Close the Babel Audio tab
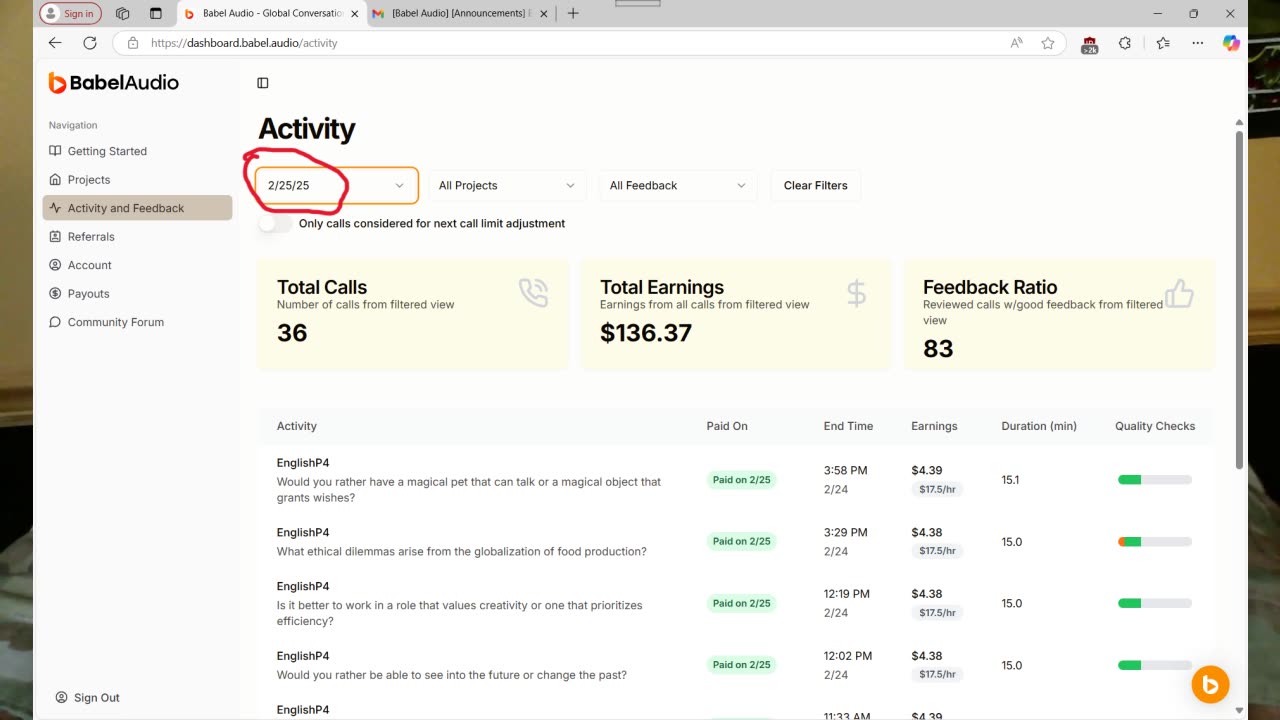 coord(355,14)
